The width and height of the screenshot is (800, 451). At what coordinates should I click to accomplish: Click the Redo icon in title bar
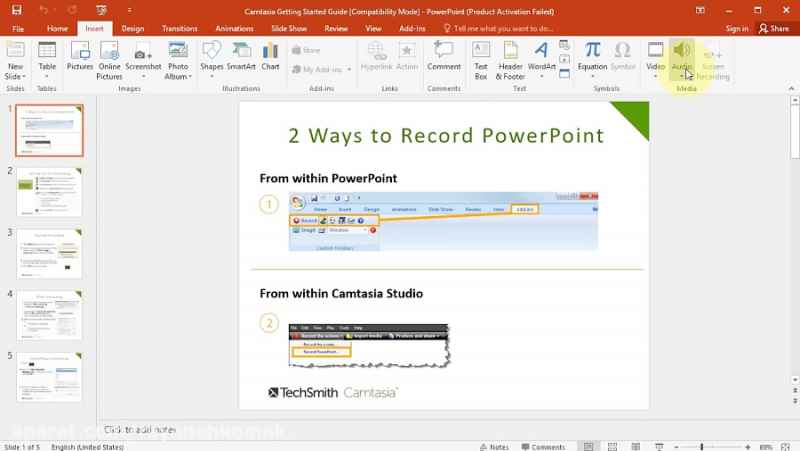72,10
